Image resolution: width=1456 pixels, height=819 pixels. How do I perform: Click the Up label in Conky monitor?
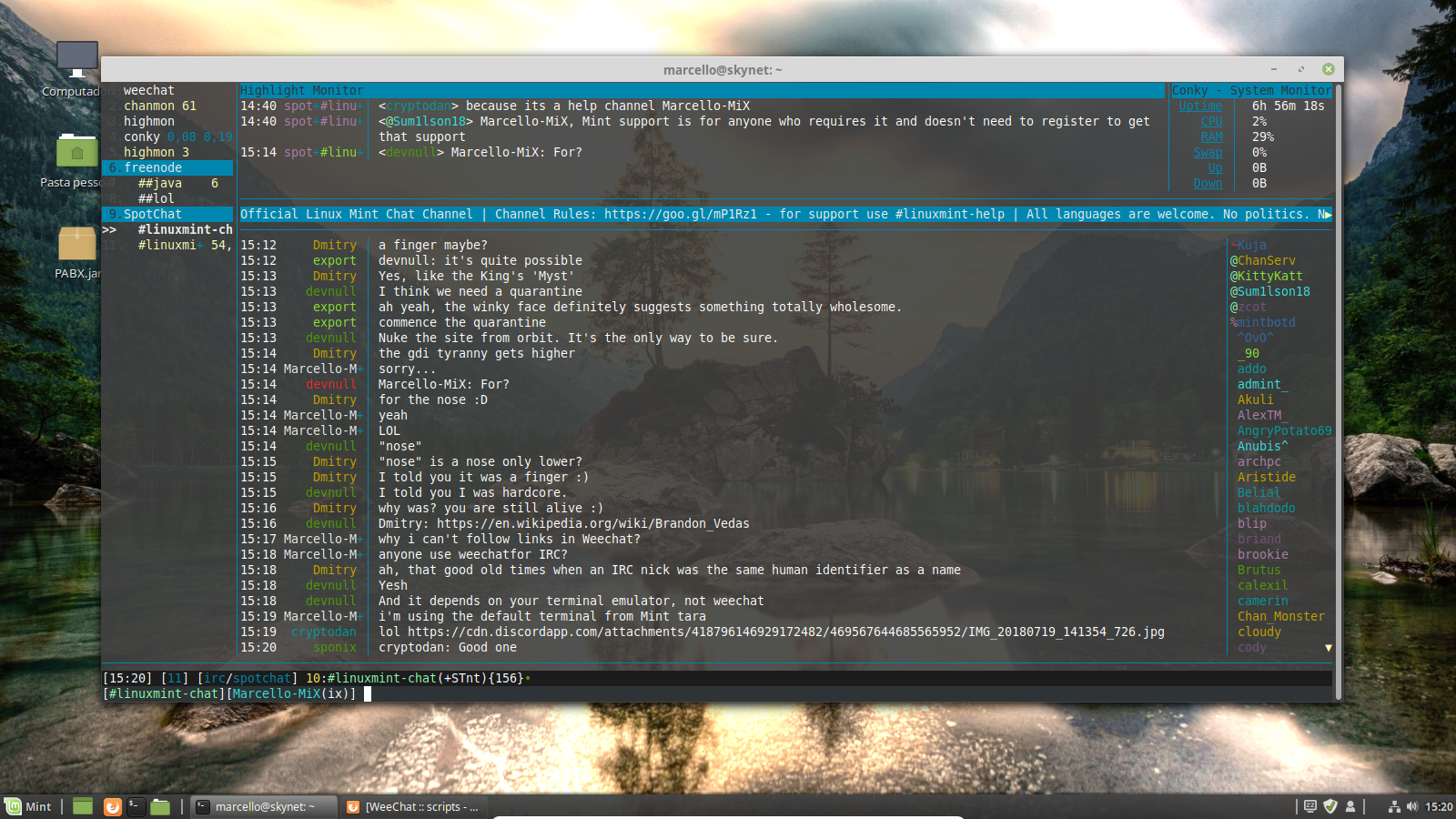[x=1215, y=167]
